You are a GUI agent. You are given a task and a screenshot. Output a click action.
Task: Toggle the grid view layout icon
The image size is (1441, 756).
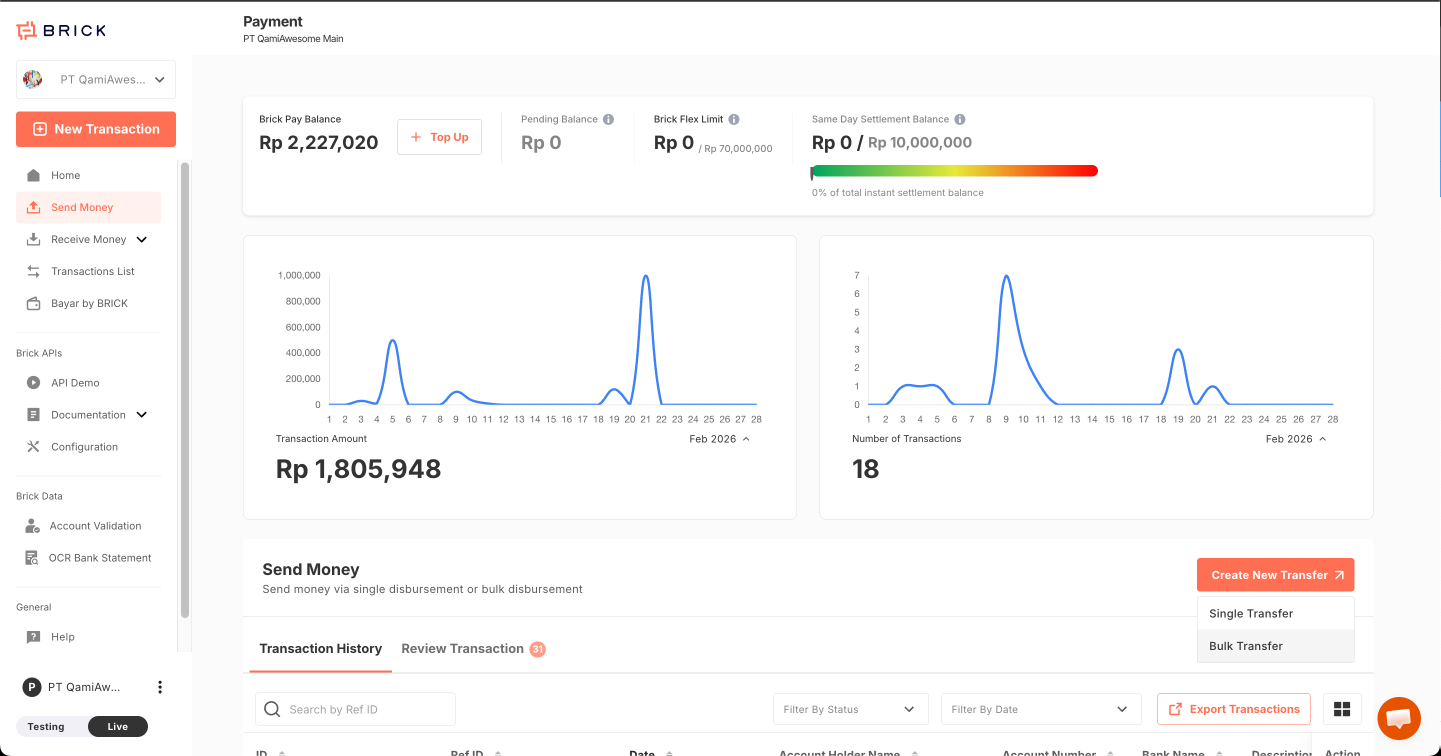pos(1342,709)
